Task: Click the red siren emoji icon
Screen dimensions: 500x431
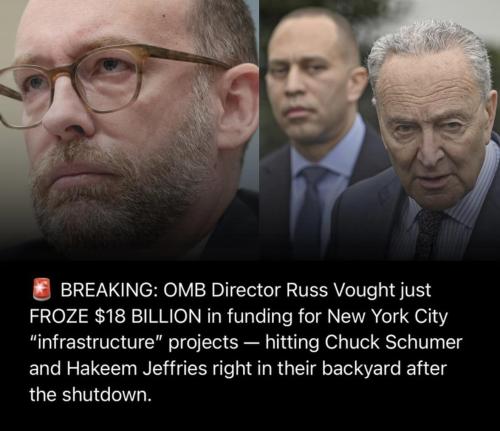Action: tap(41, 289)
